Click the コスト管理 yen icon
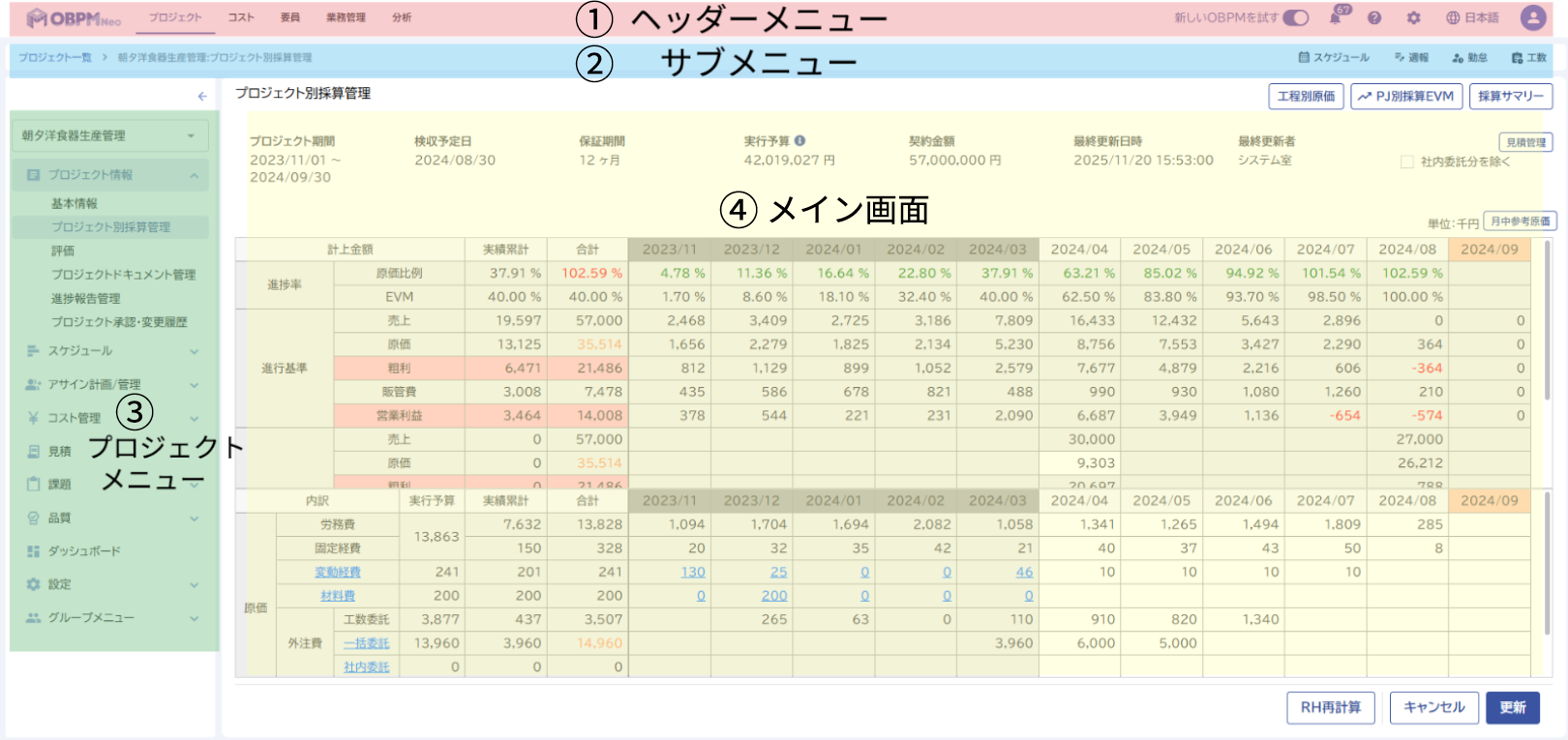 [x=34, y=418]
